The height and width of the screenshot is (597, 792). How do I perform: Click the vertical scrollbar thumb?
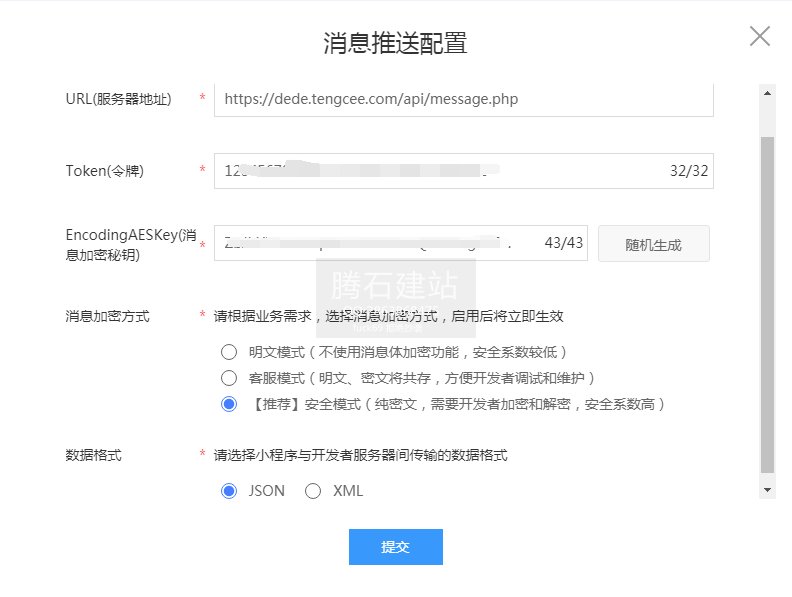(x=768, y=300)
